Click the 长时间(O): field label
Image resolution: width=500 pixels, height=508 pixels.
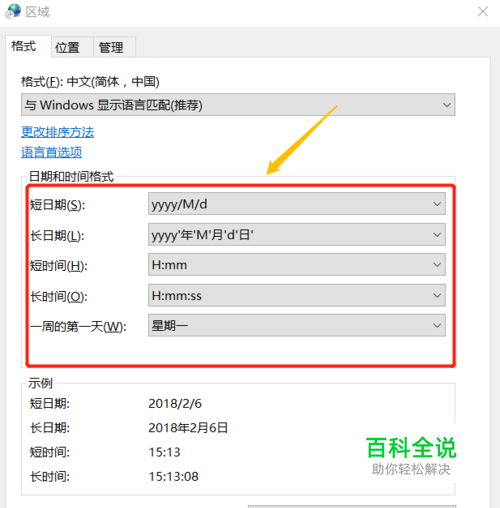59,296
